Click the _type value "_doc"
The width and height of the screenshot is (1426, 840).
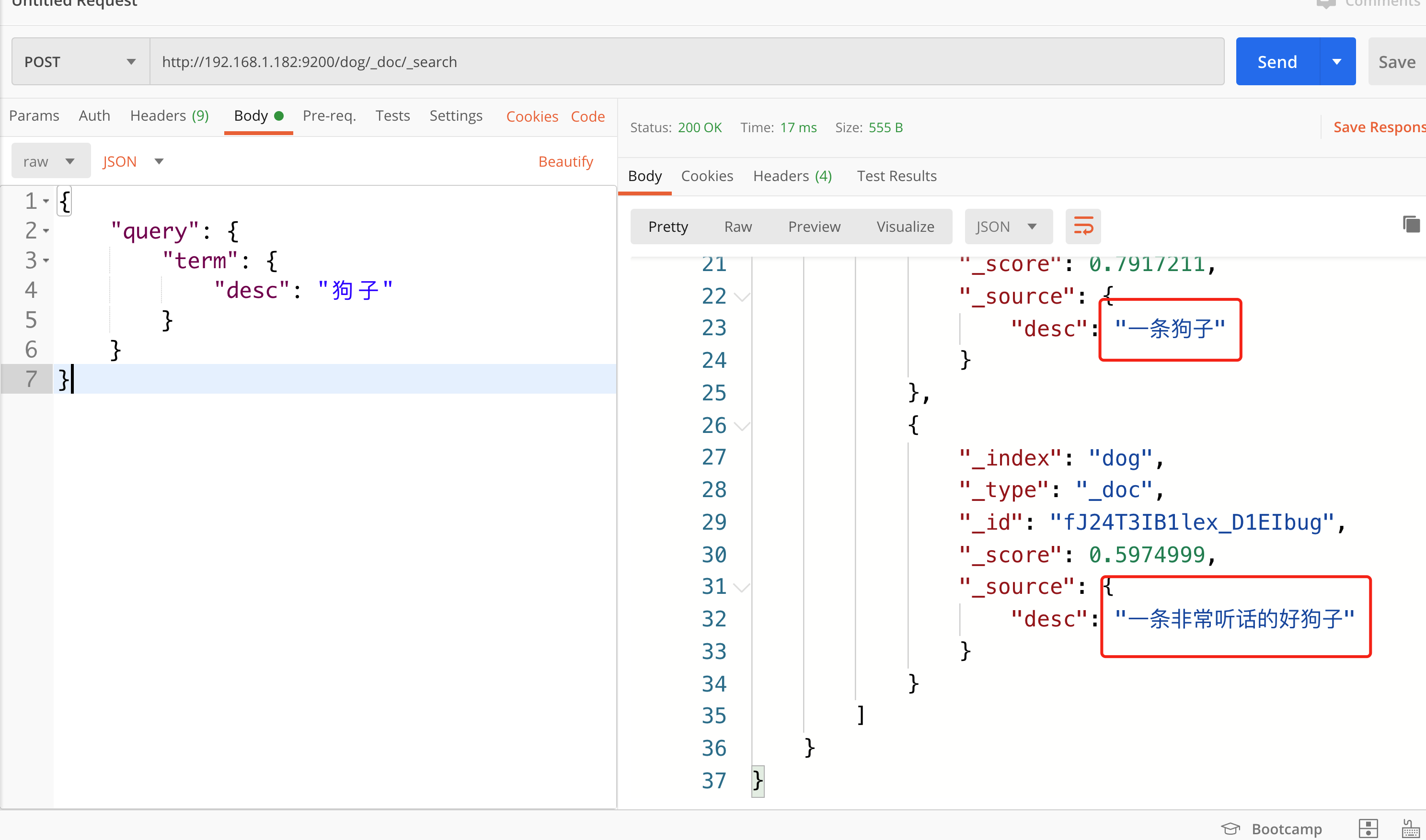pyautogui.click(x=1114, y=490)
